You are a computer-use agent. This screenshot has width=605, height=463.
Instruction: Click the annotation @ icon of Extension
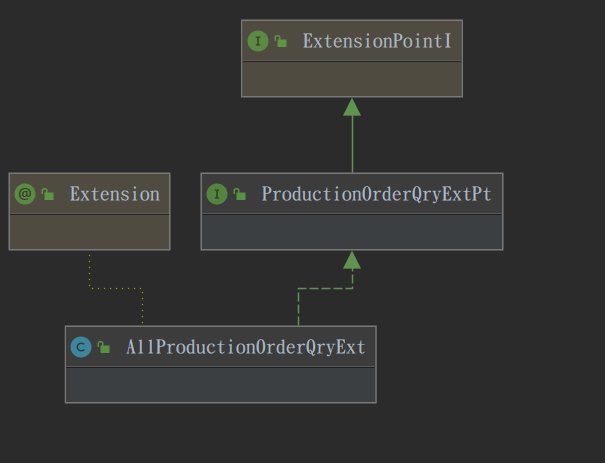(25, 194)
